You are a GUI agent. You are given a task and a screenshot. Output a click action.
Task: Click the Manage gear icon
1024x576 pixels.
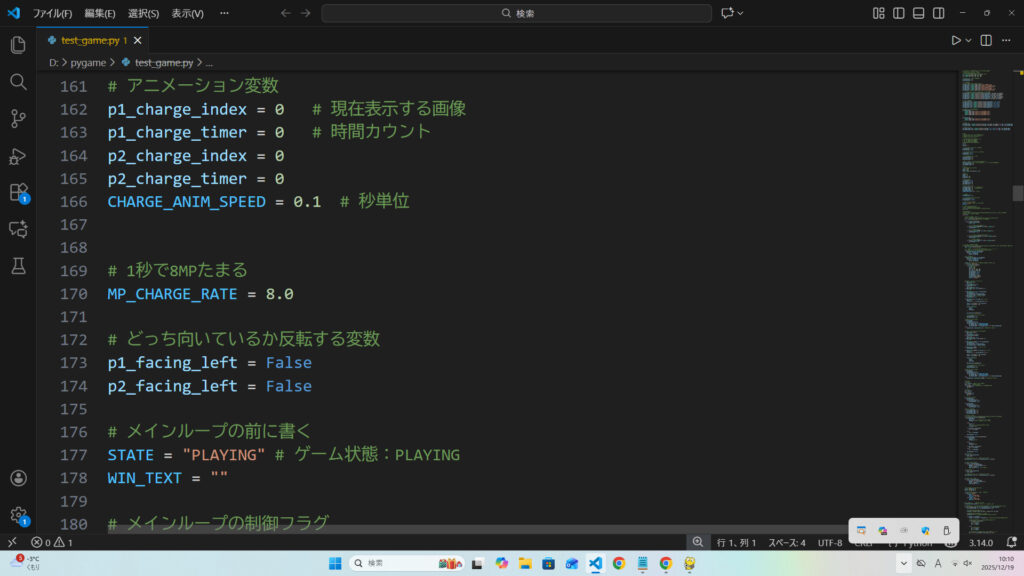tap(17, 515)
